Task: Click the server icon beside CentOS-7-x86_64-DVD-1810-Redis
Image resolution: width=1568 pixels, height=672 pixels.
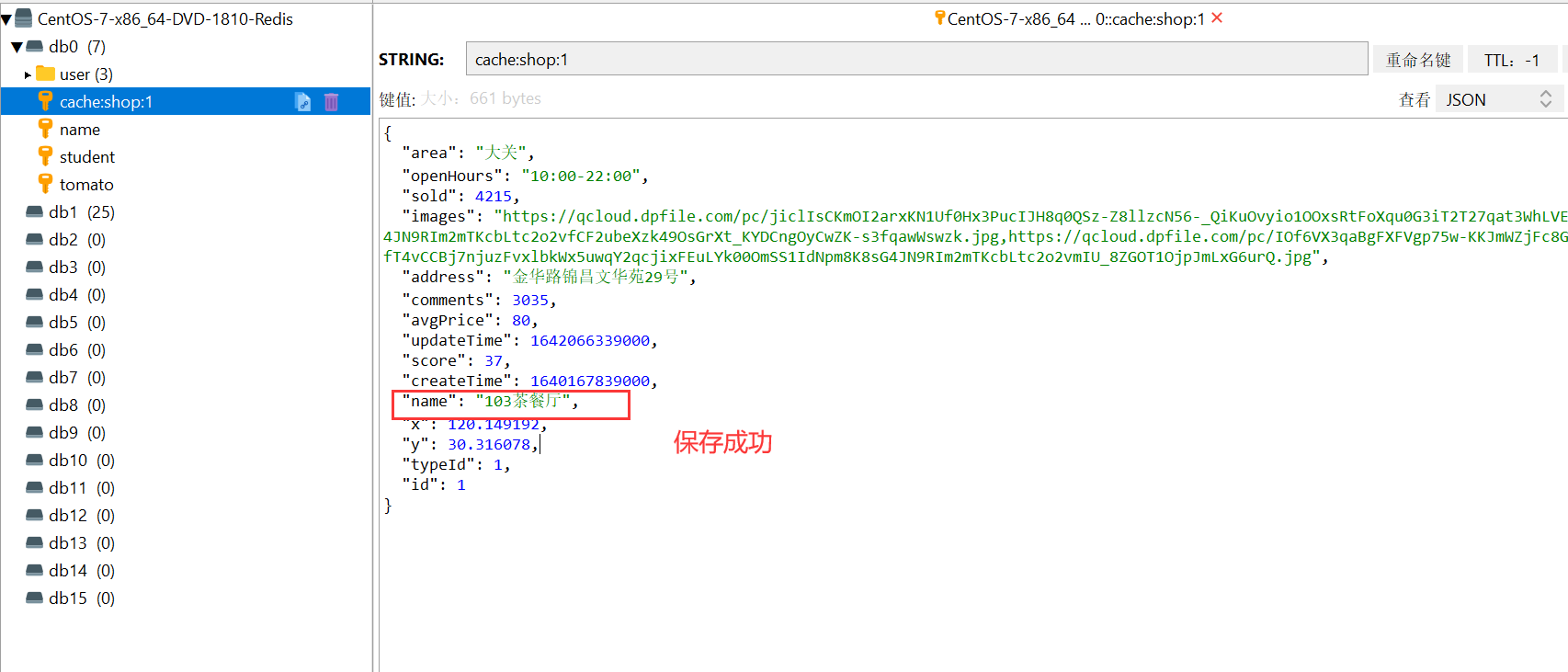Action: point(24,18)
